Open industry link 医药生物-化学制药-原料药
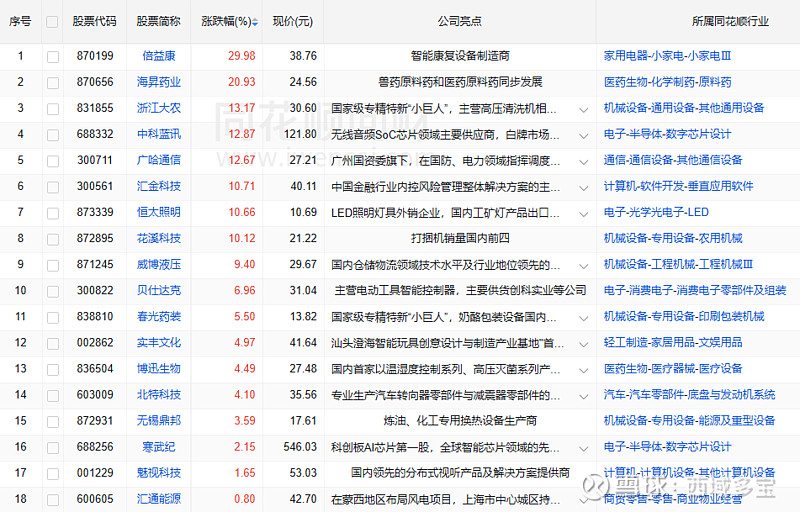800x512 pixels. tap(667, 82)
